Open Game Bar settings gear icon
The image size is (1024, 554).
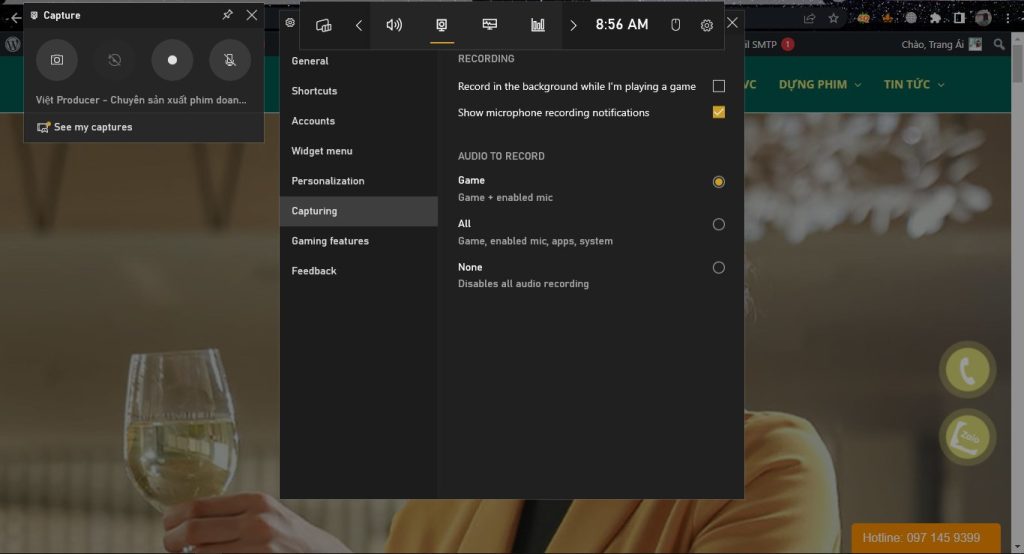[707, 25]
